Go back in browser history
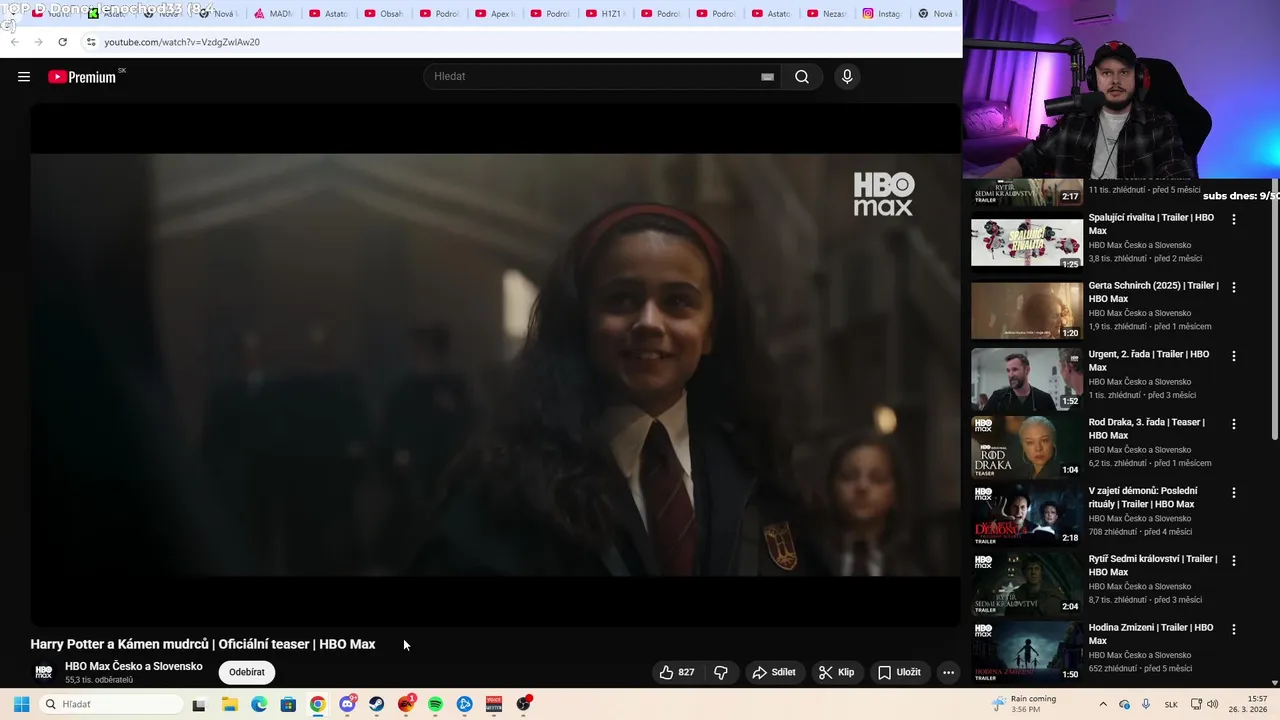The width and height of the screenshot is (1280, 720). (x=14, y=42)
